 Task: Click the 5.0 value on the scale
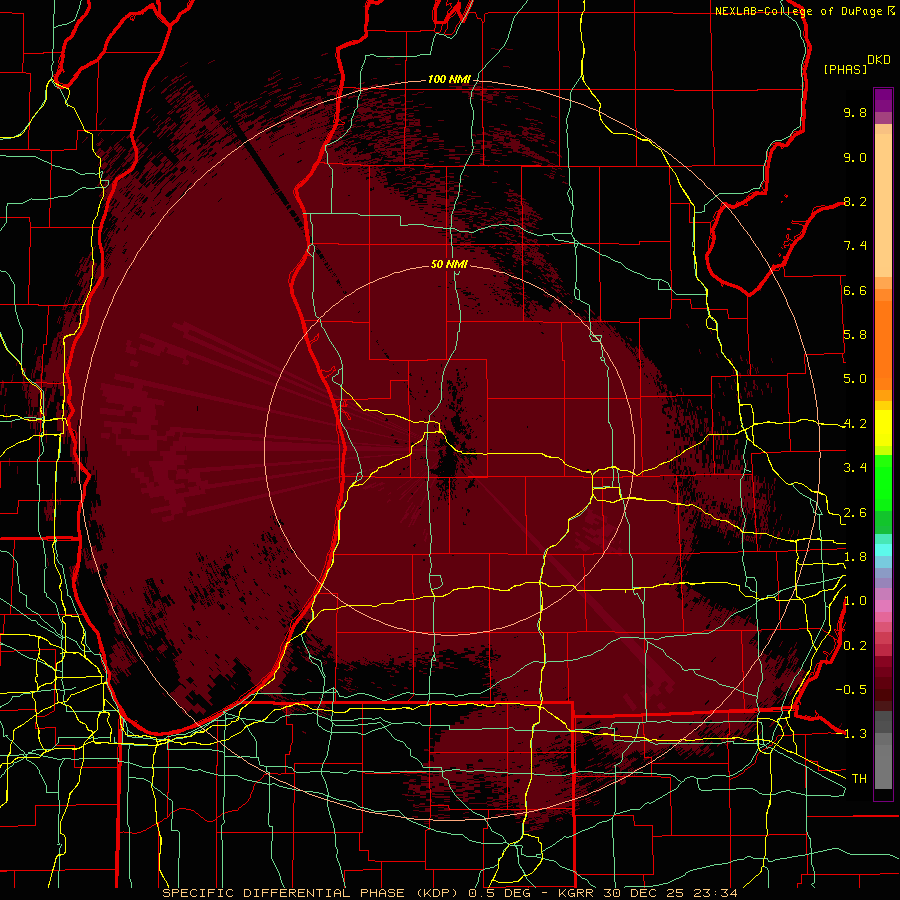pos(855,379)
